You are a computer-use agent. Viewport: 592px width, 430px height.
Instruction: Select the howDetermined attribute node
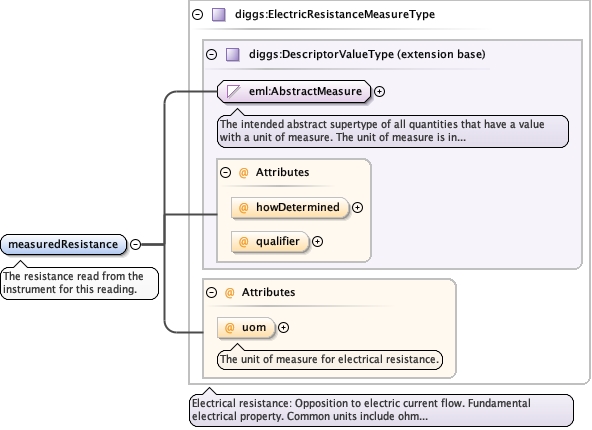click(290, 207)
